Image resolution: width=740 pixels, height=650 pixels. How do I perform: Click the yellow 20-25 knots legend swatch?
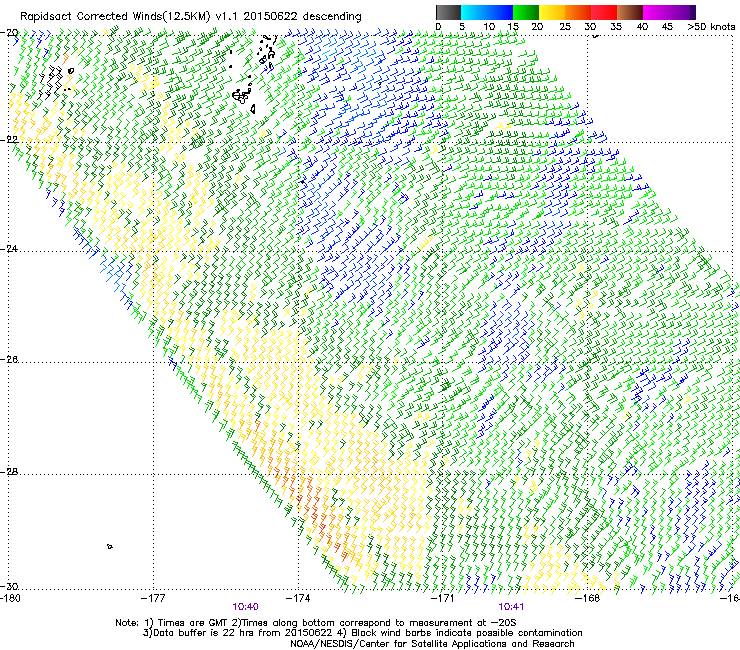[552, 12]
